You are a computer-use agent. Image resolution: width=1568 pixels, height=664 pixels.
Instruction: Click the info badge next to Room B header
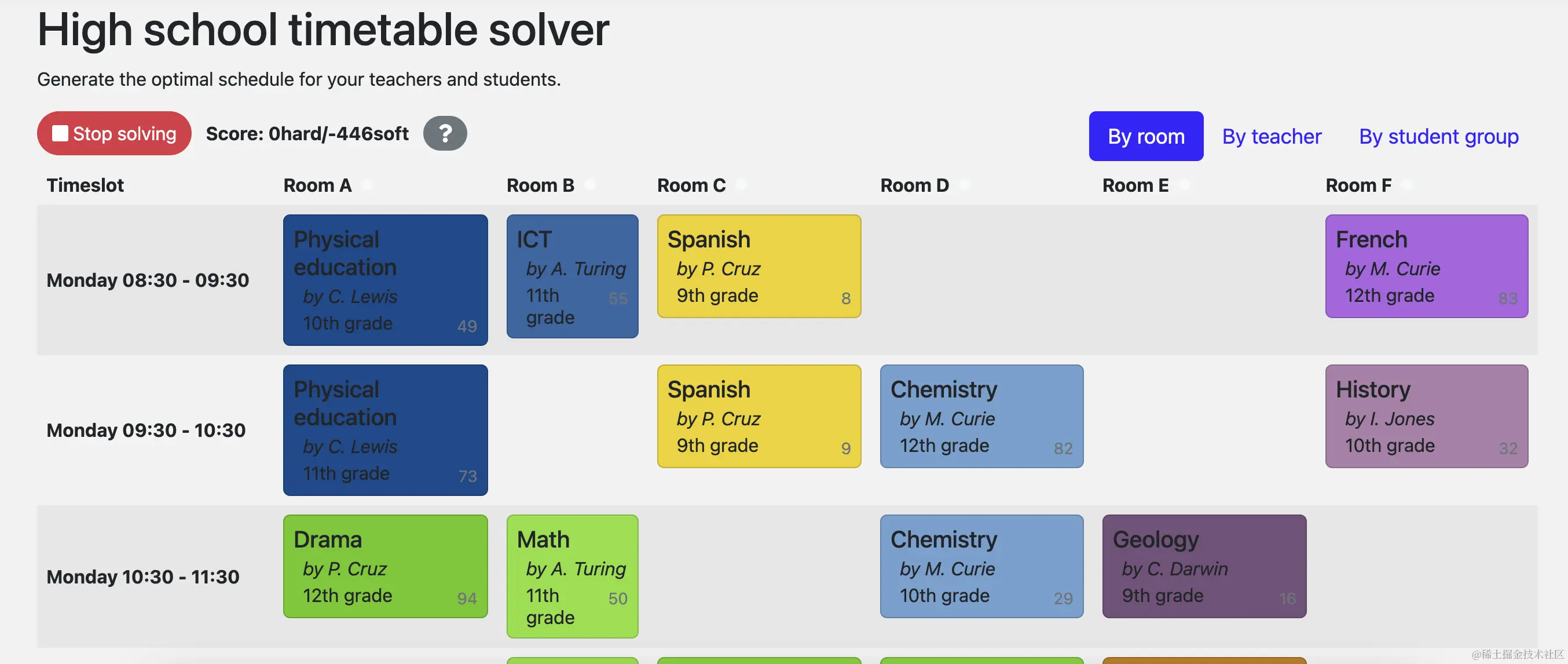(x=590, y=185)
